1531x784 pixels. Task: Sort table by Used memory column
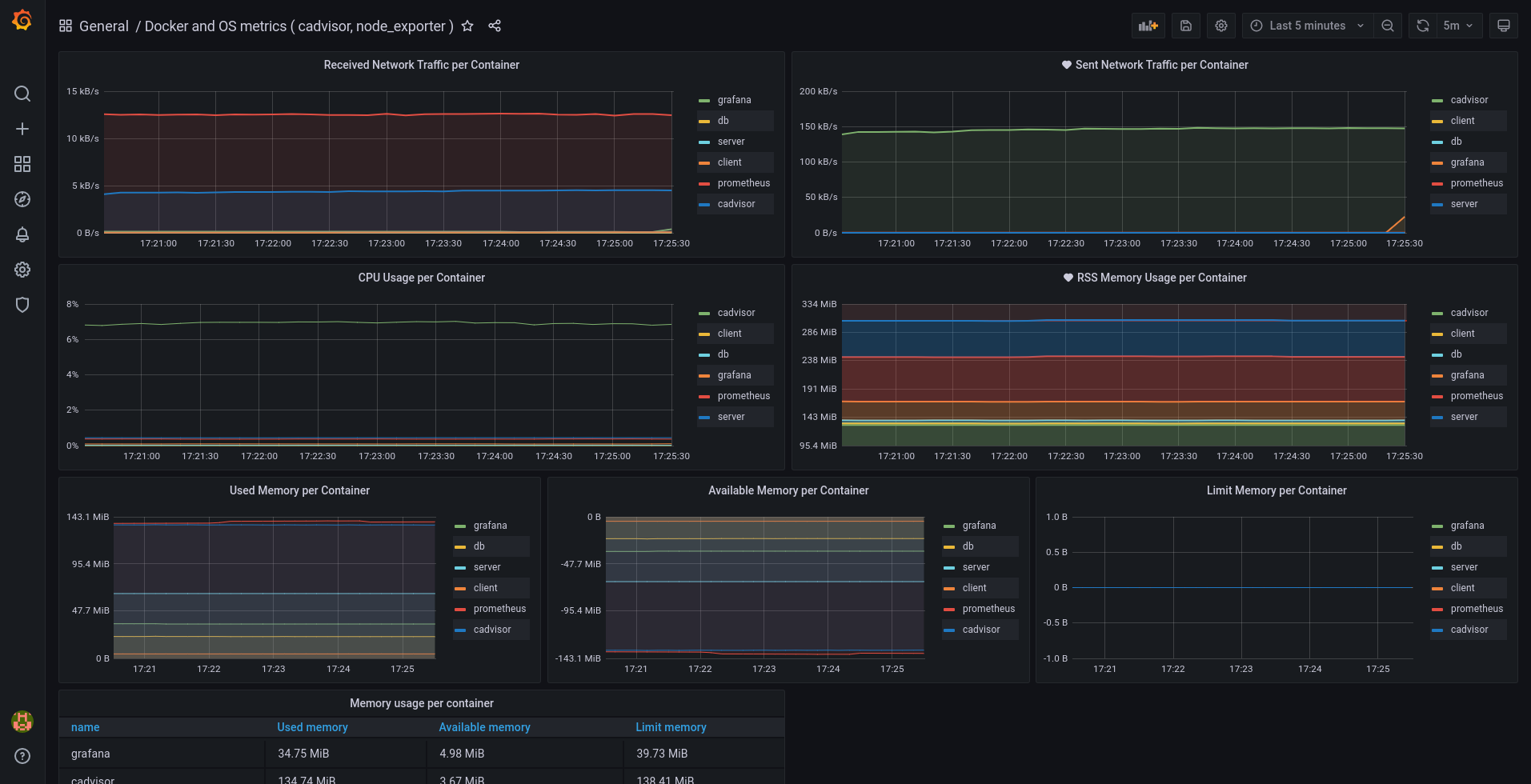pyautogui.click(x=312, y=727)
